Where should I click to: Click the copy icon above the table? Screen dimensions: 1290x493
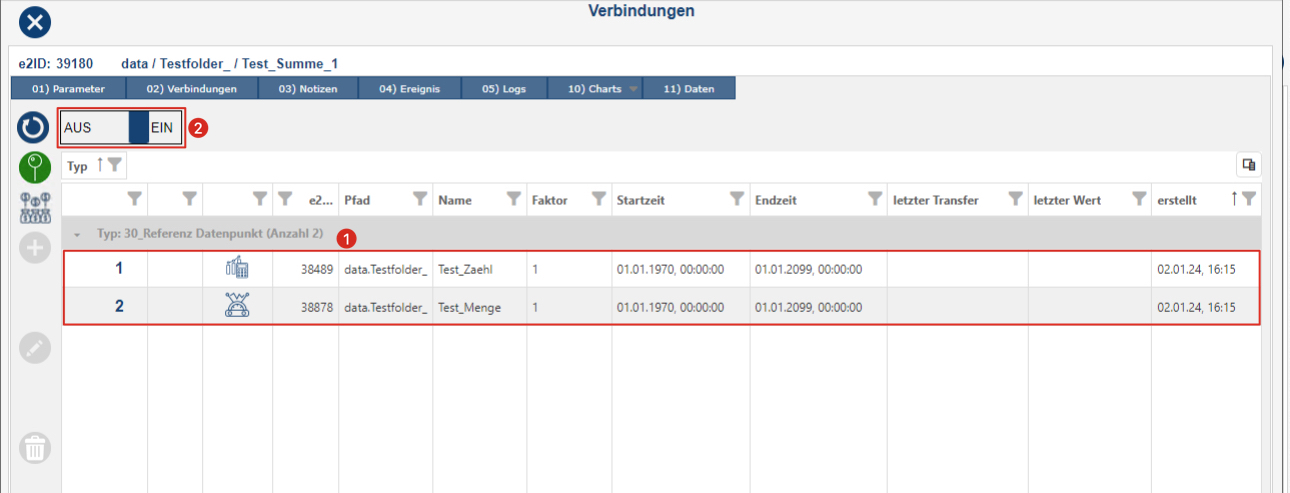(x=1248, y=165)
